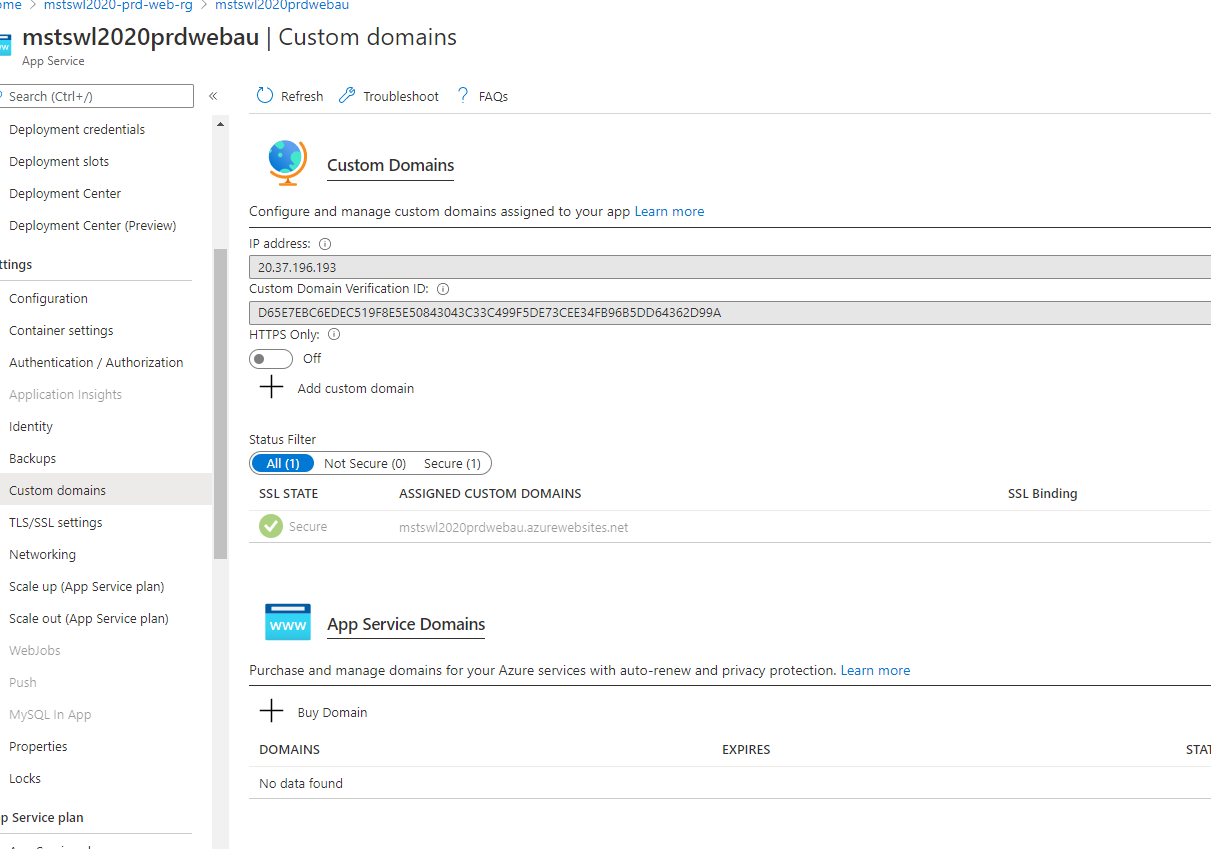
Task: Click the SSL Binding column header
Action: [1042, 494]
